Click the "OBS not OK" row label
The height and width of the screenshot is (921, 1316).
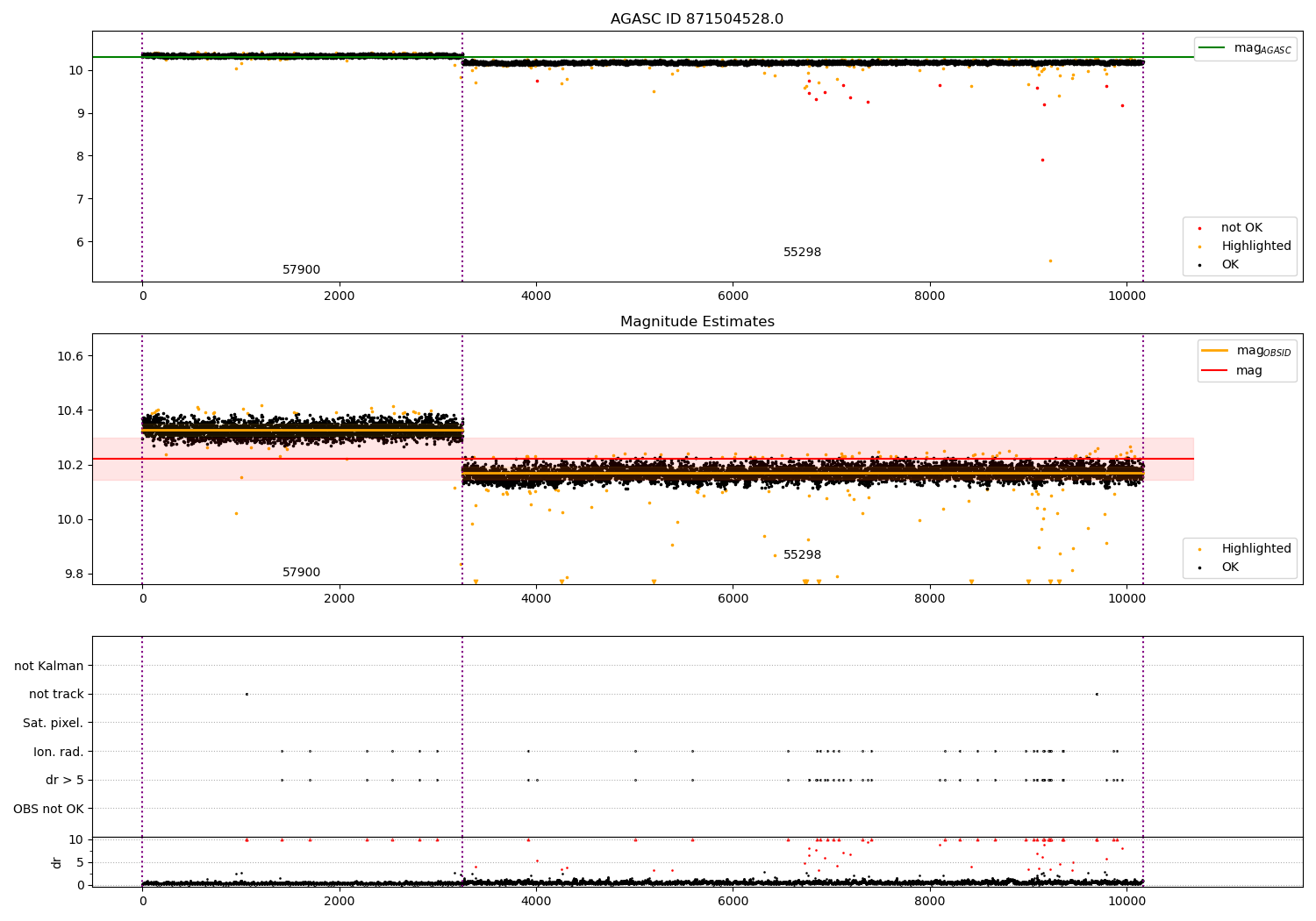[x=48, y=809]
